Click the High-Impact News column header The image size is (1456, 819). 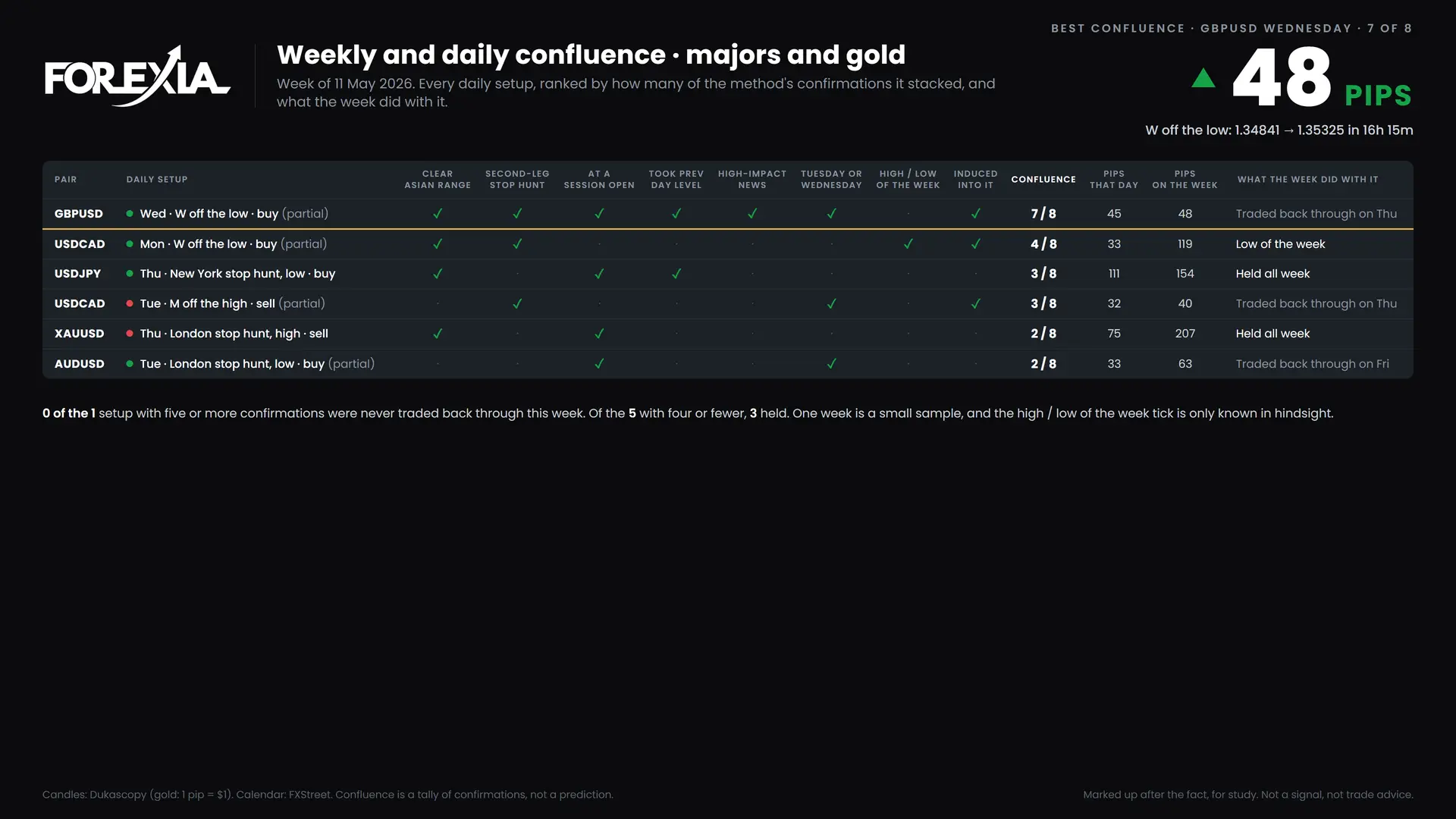click(x=752, y=180)
